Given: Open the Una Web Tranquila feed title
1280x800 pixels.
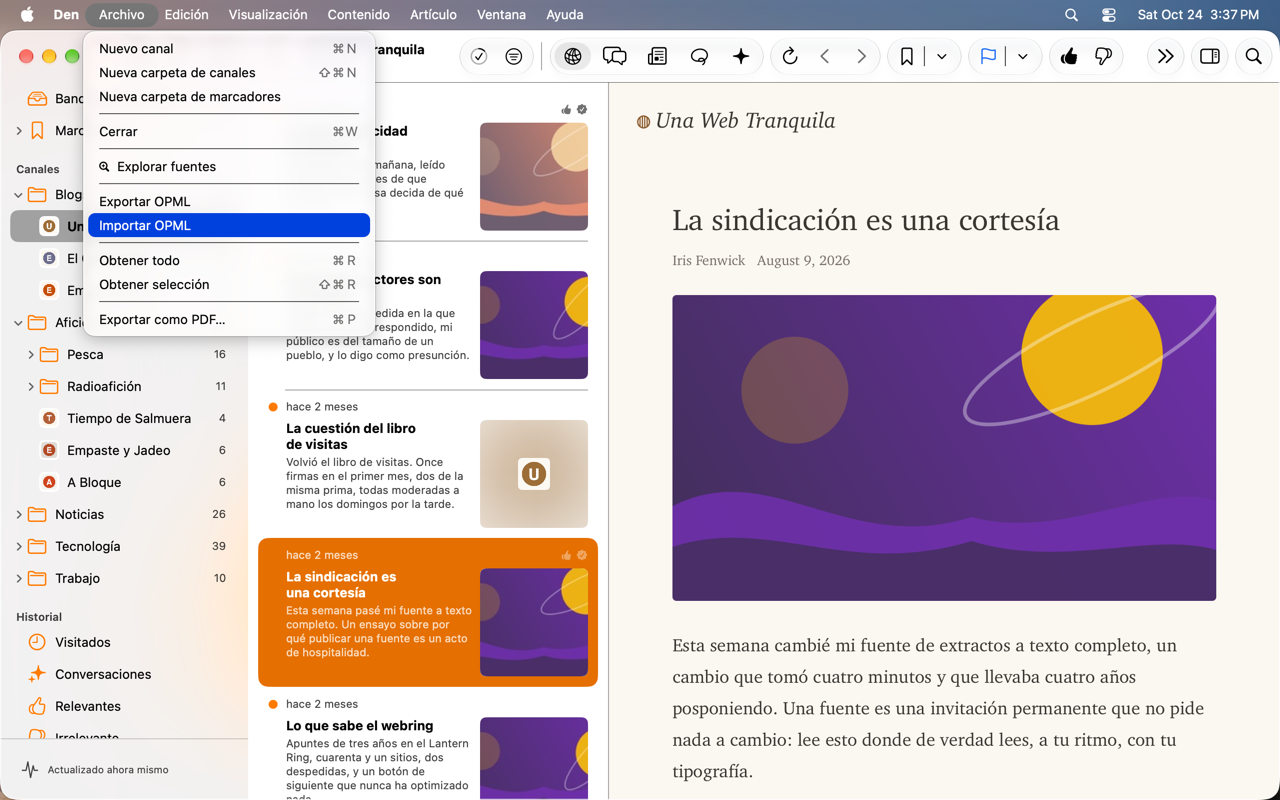Looking at the screenshot, I should [x=745, y=121].
